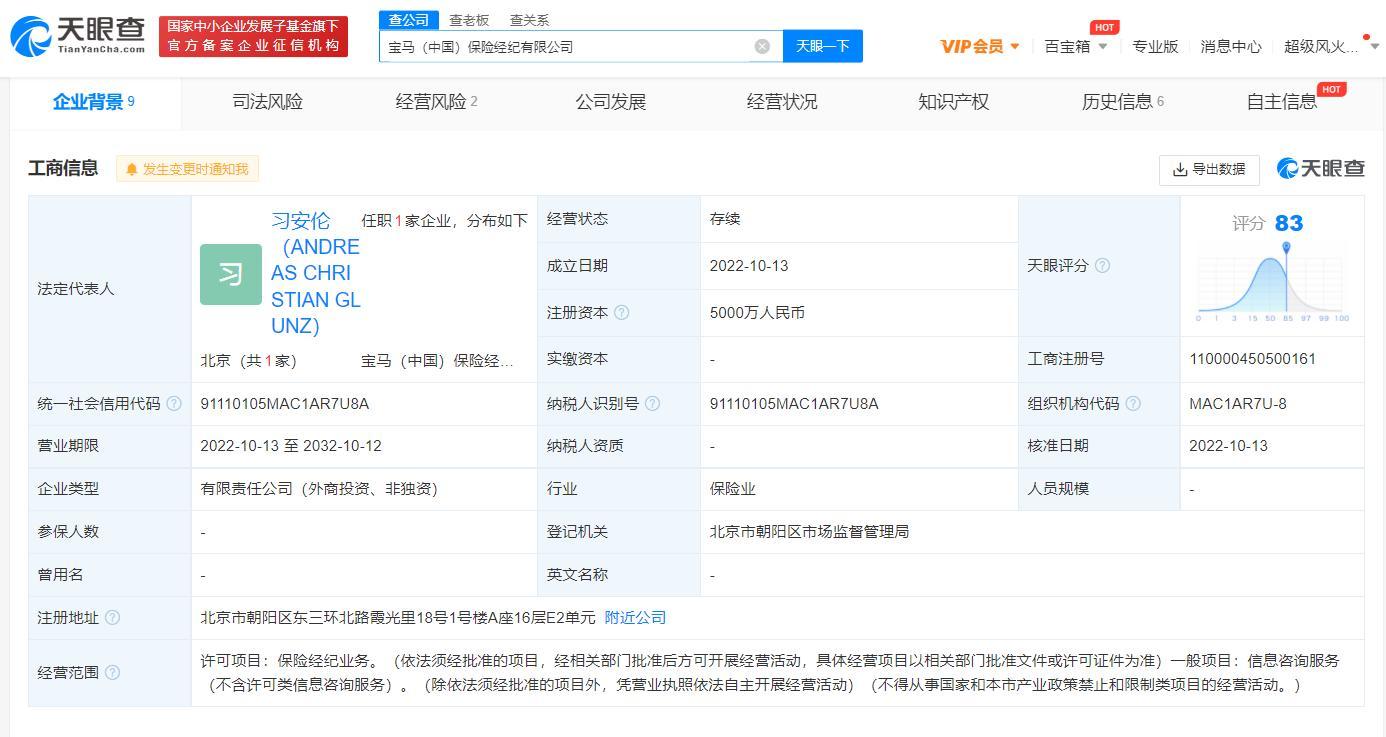
Task: Select the 知识产权 tab
Action: (x=953, y=102)
